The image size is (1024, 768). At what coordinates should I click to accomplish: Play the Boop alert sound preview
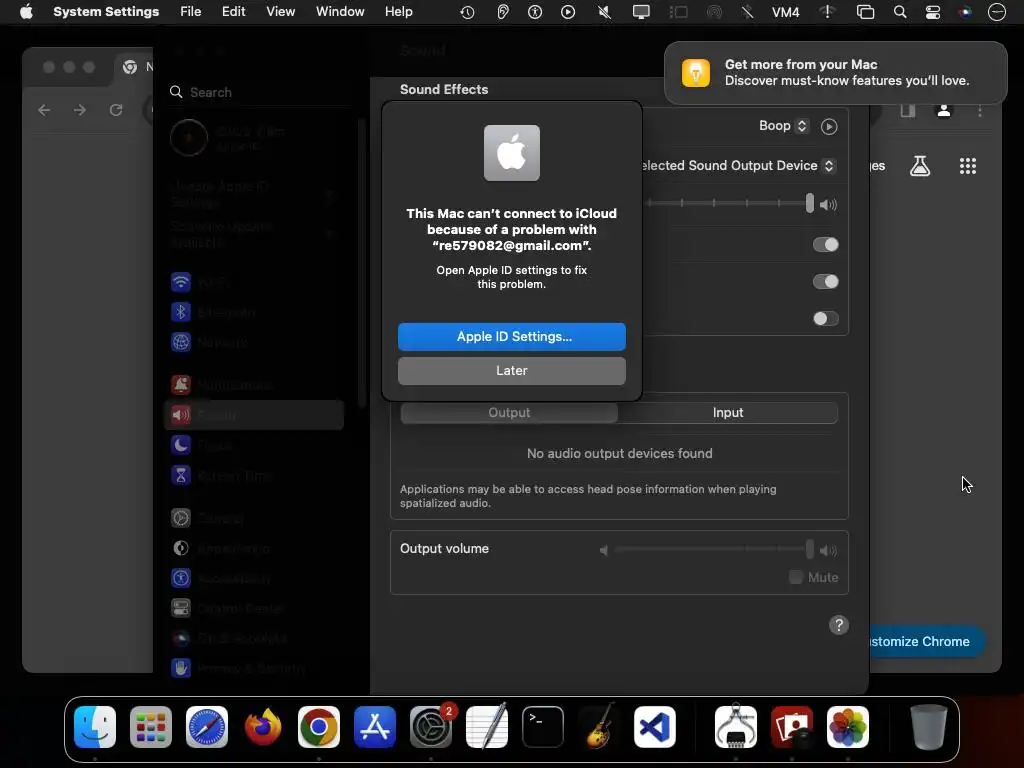(829, 126)
